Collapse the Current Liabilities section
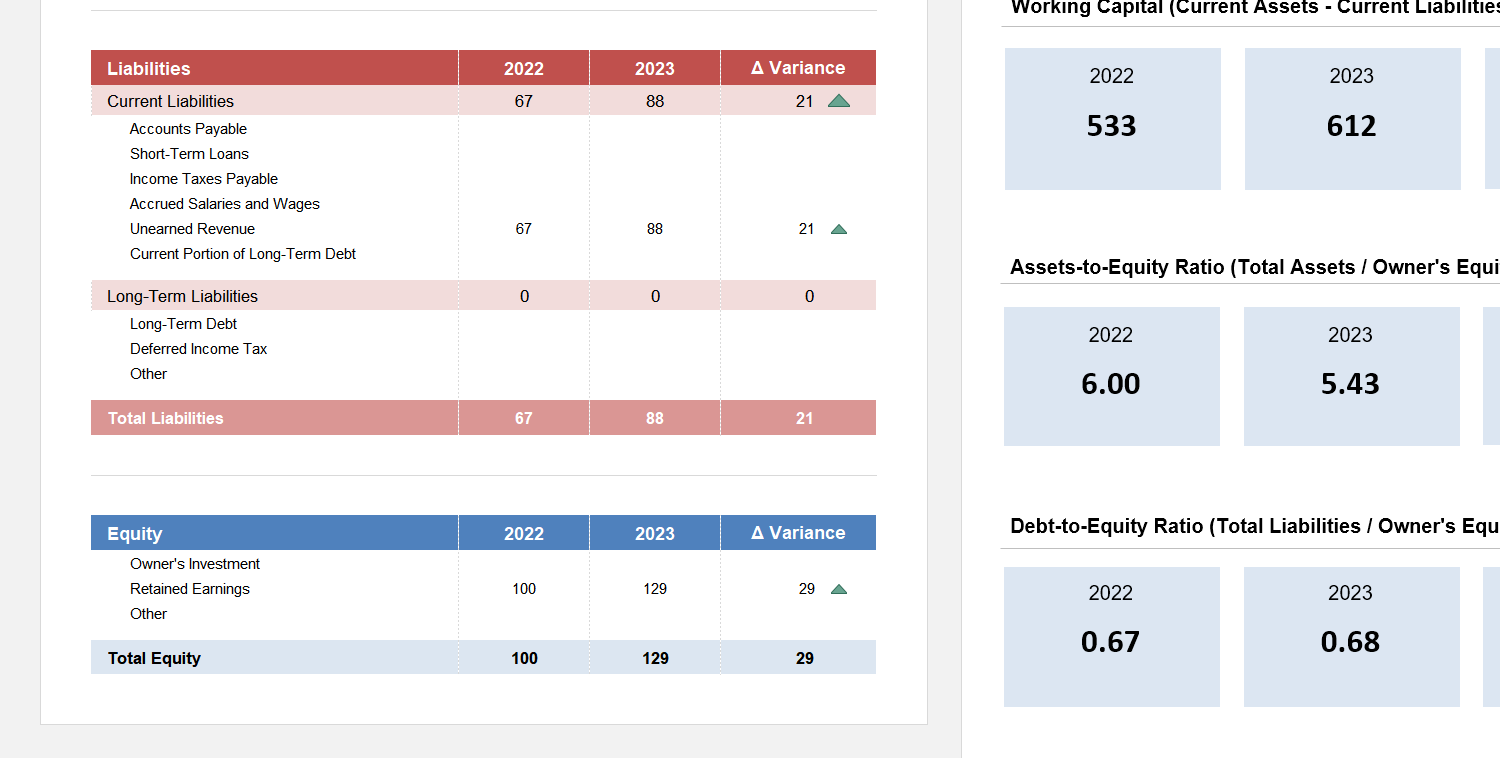This screenshot has width=1500, height=758. [x=170, y=101]
